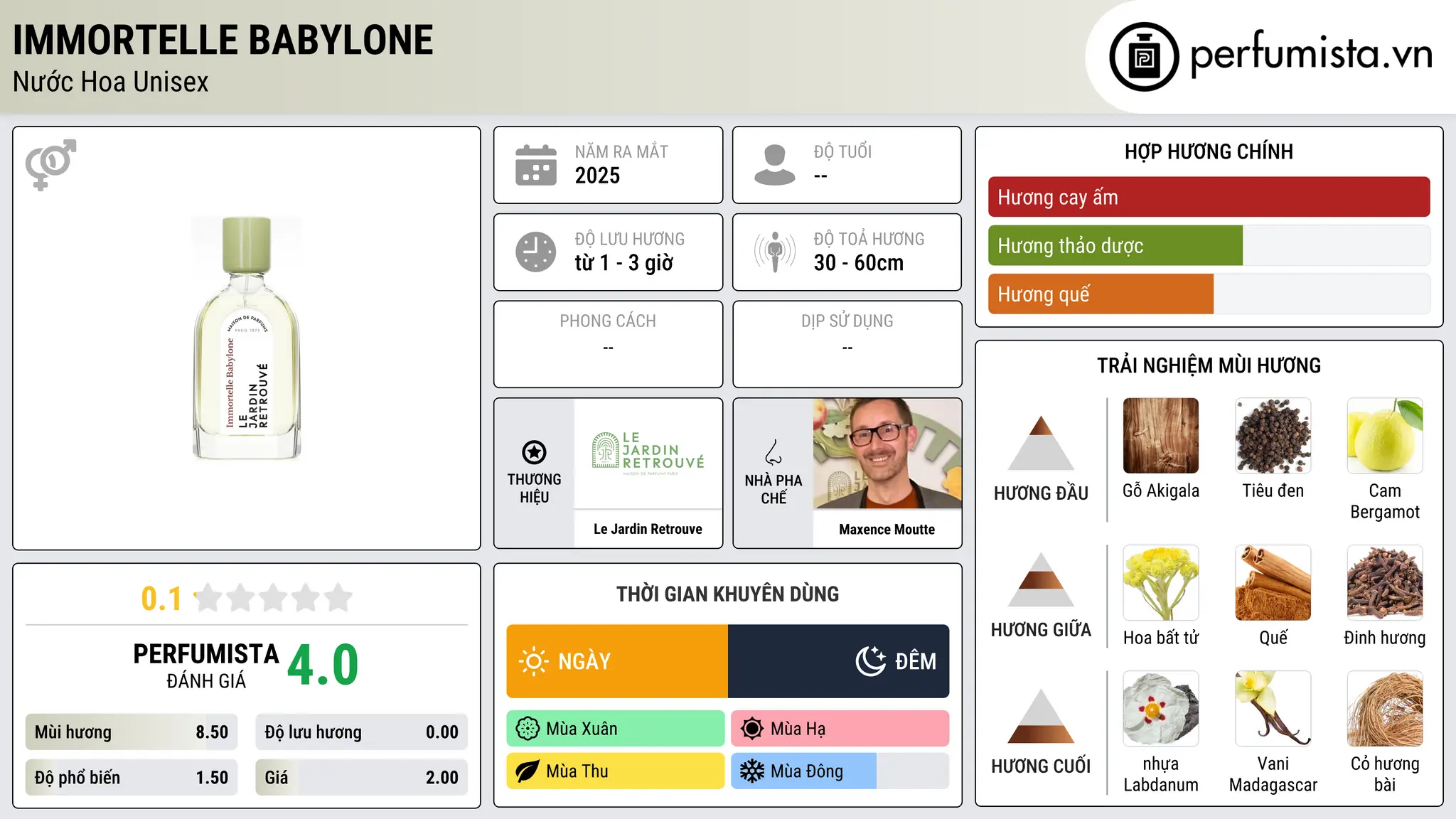The image size is (1456, 819).
Task: Click the Hương cuối base-note pyramid icon
Action: (1041, 716)
